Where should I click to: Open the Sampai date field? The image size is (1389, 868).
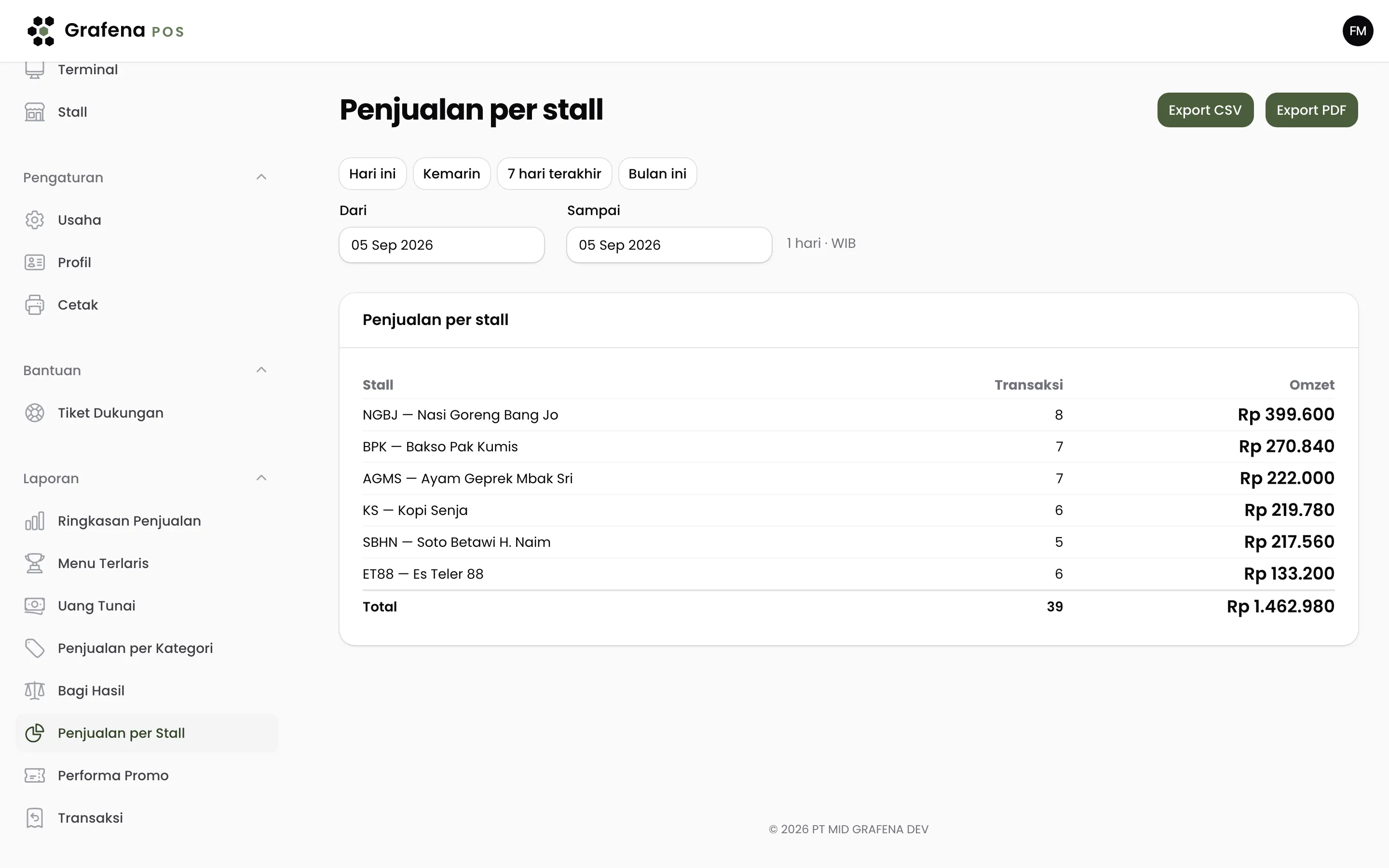668,245
